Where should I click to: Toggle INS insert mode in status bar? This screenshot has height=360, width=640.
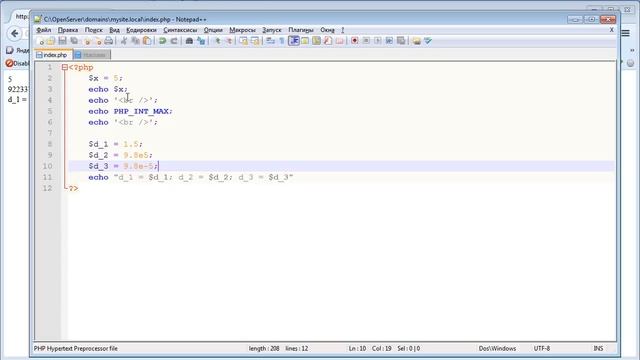[598, 349]
